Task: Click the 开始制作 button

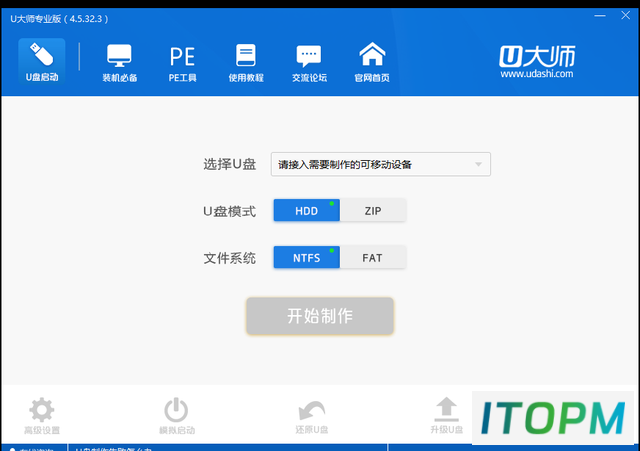Action: pyautogui.click(x=320, y=316)
